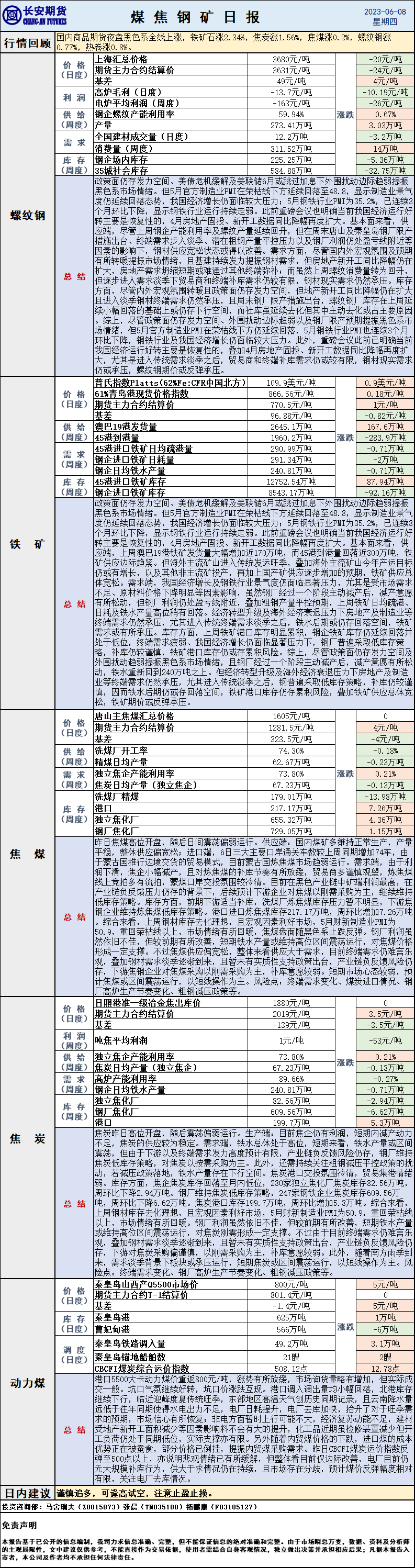Click the value '59.94%'
415x1568 pixels.
(x=291, y=115)
